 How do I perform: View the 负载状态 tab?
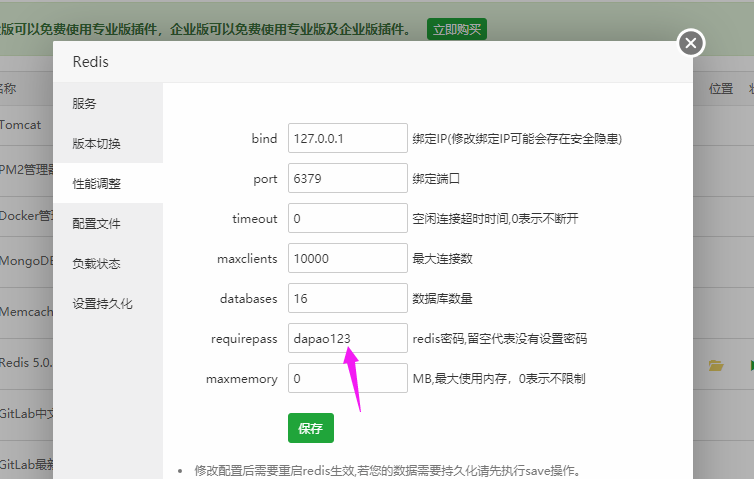coord(108,264)
